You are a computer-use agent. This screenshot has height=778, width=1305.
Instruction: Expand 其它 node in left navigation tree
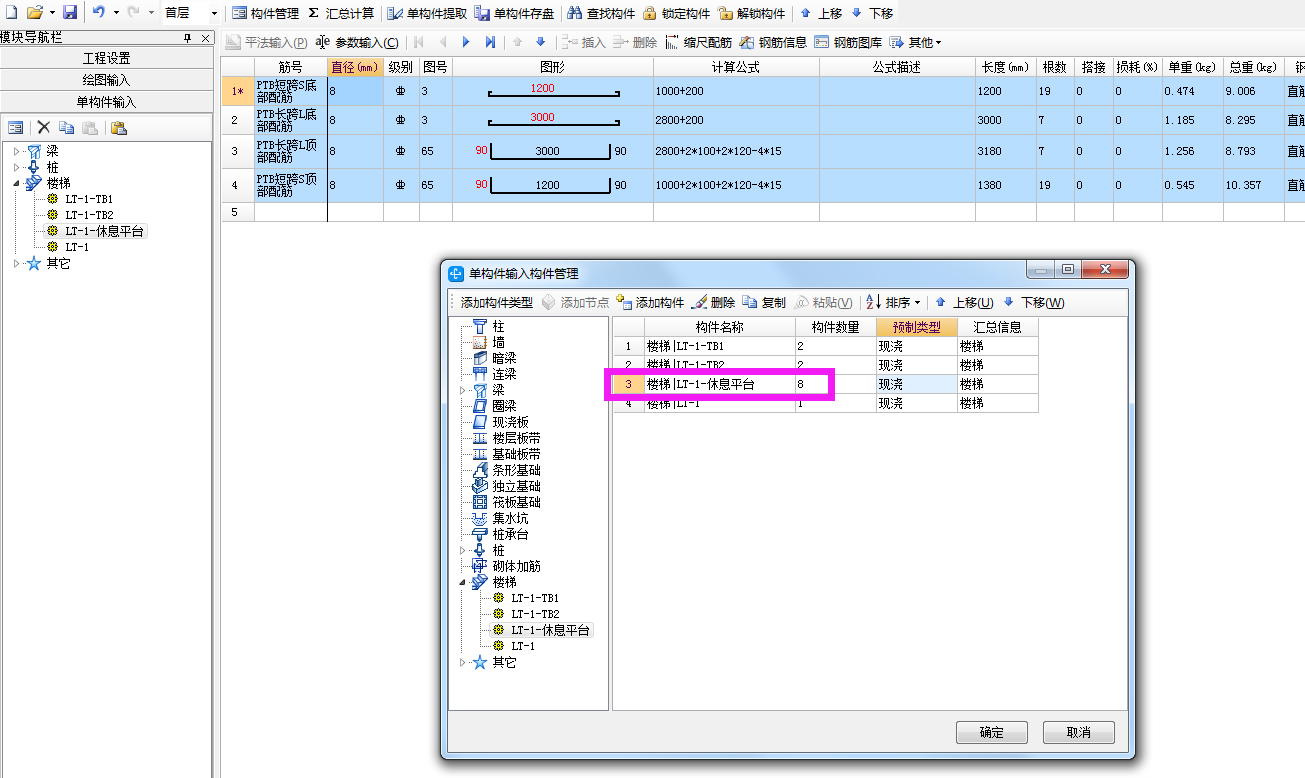click(17, 263)
